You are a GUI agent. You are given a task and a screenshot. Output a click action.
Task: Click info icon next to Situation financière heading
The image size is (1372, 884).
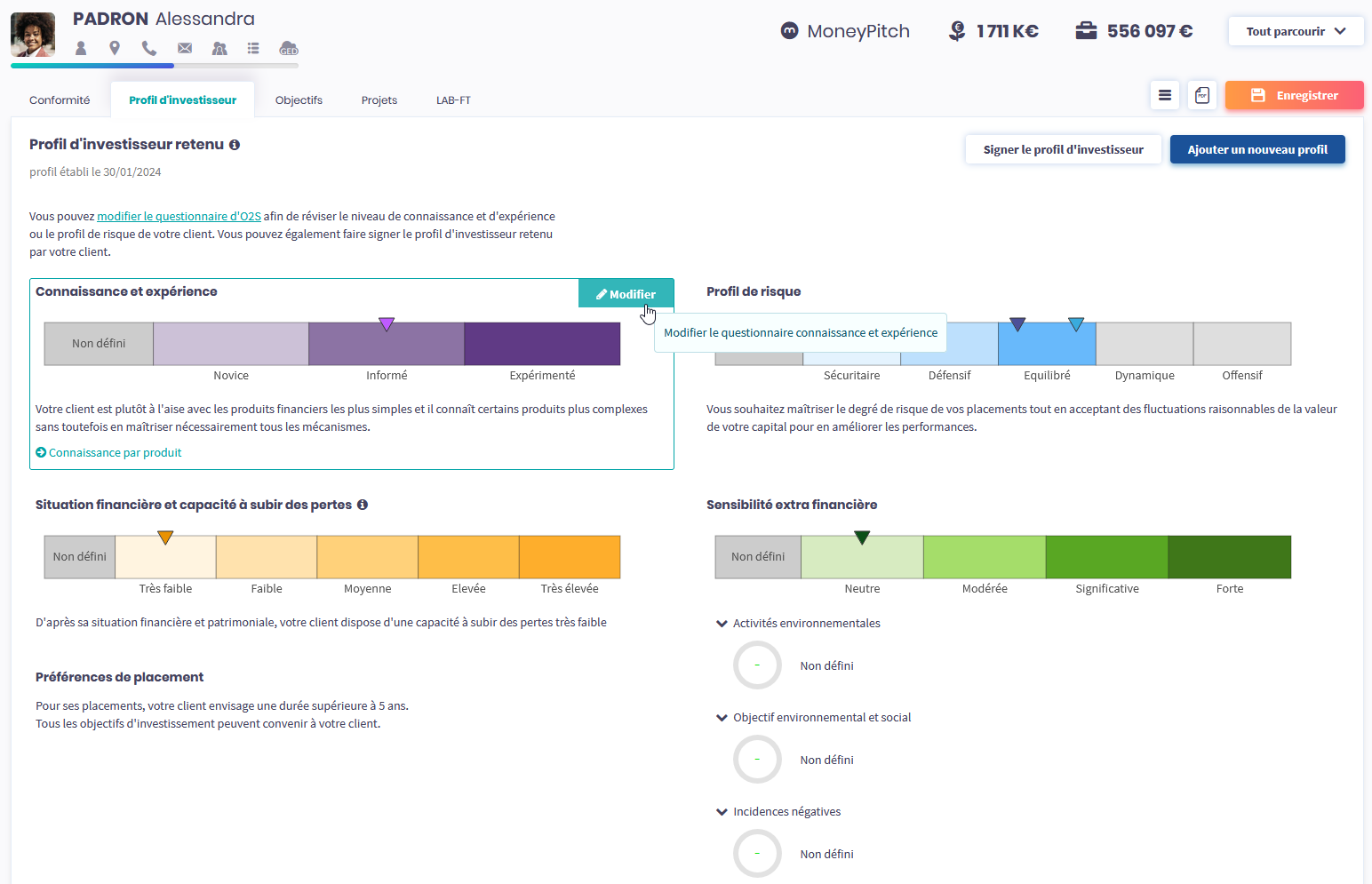[363, 505]
